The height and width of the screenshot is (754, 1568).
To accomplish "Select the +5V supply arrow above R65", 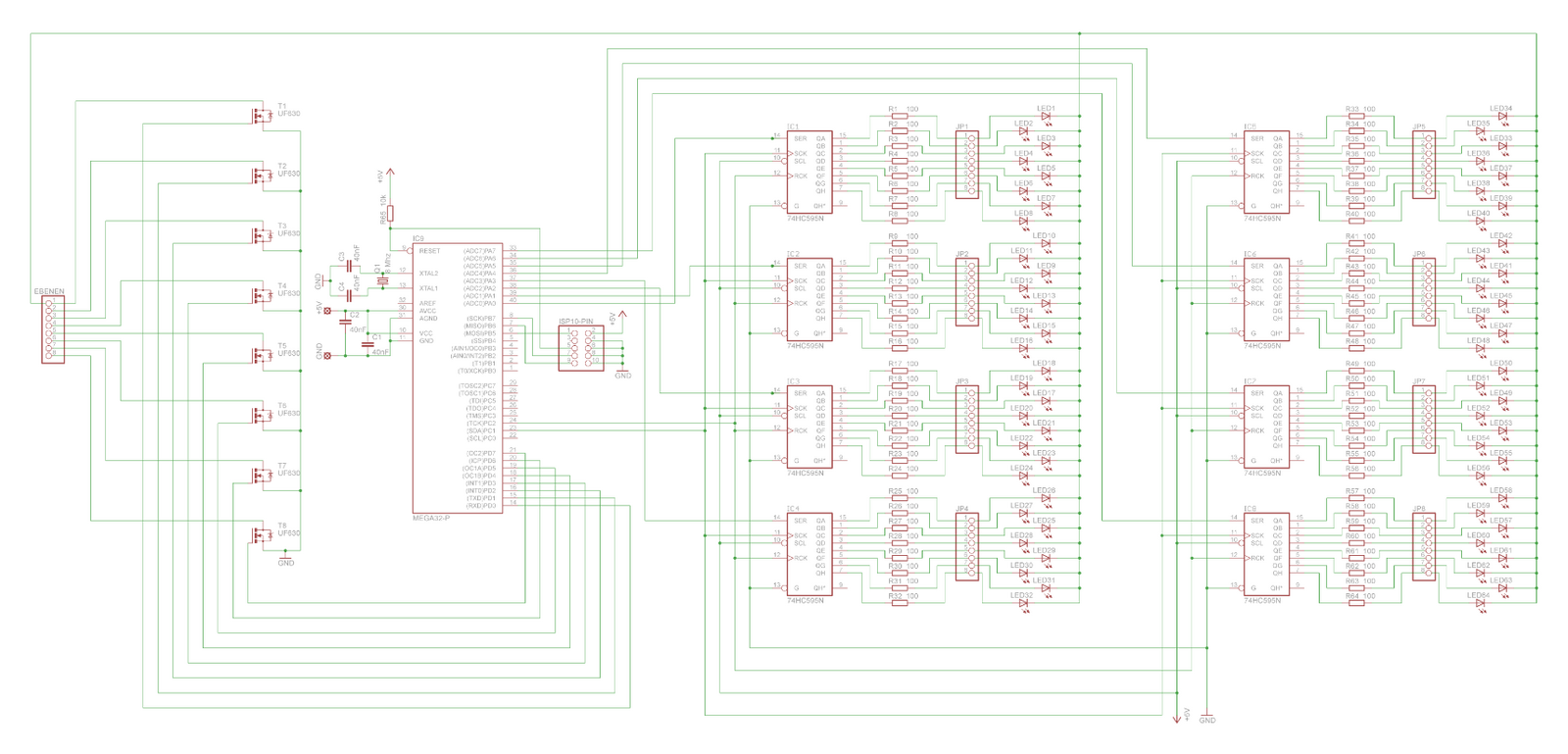I will [390, 174].
